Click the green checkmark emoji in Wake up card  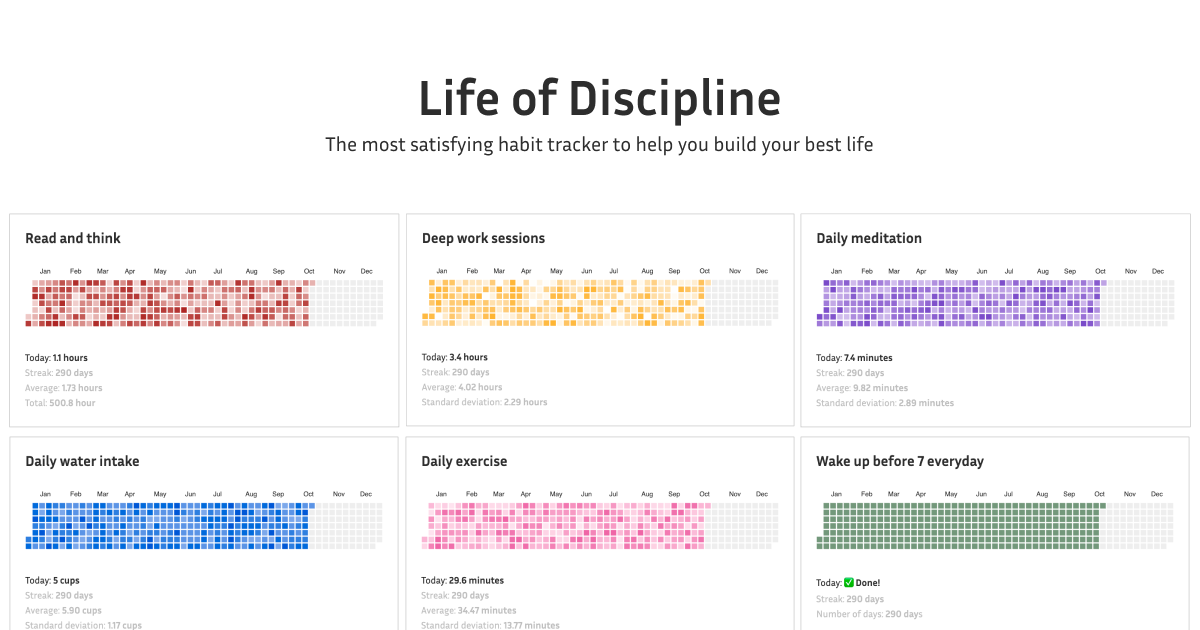[850, 581]
